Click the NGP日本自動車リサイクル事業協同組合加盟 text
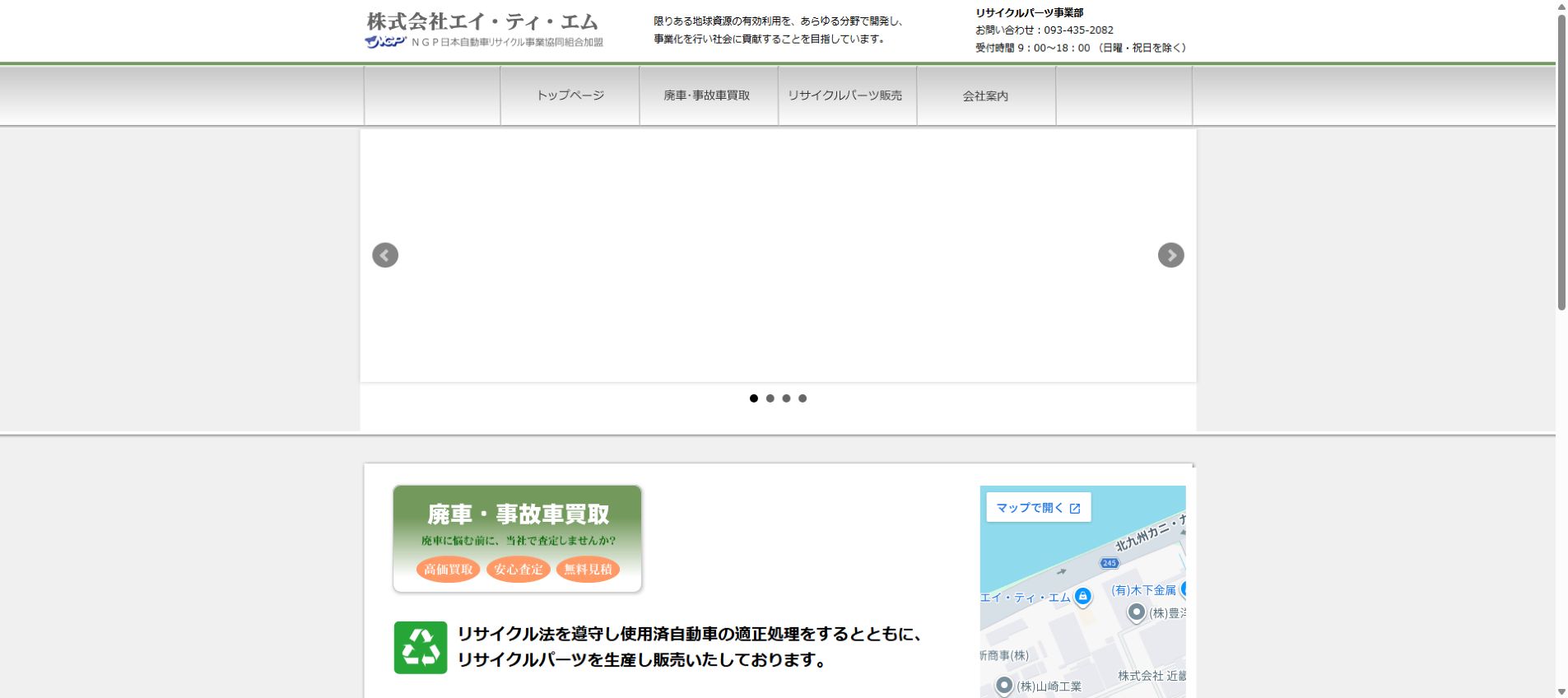This screenshot has height=698, width=1568. (507, 42)
